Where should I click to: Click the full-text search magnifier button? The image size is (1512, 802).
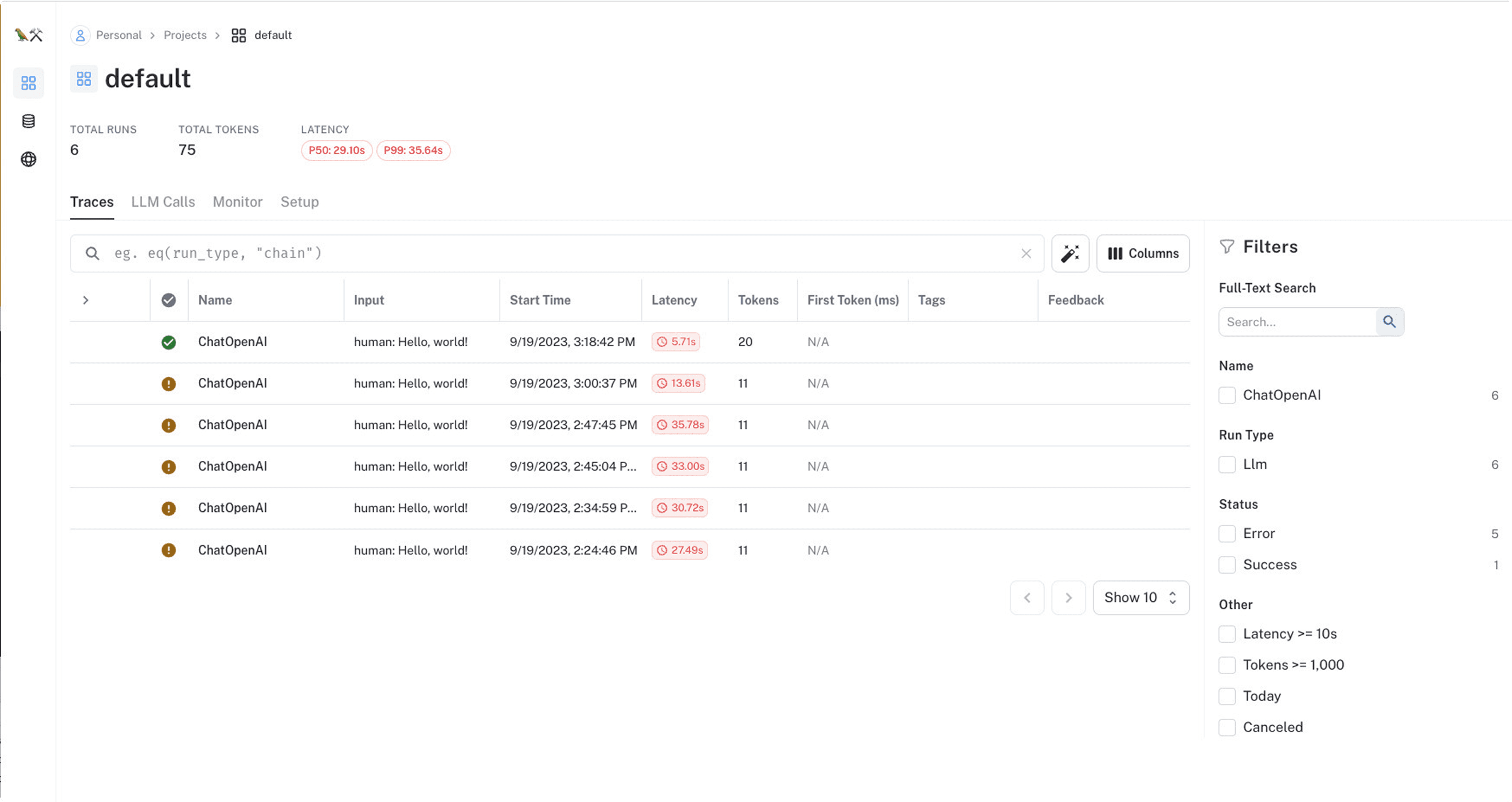[x=1389, y=321]
